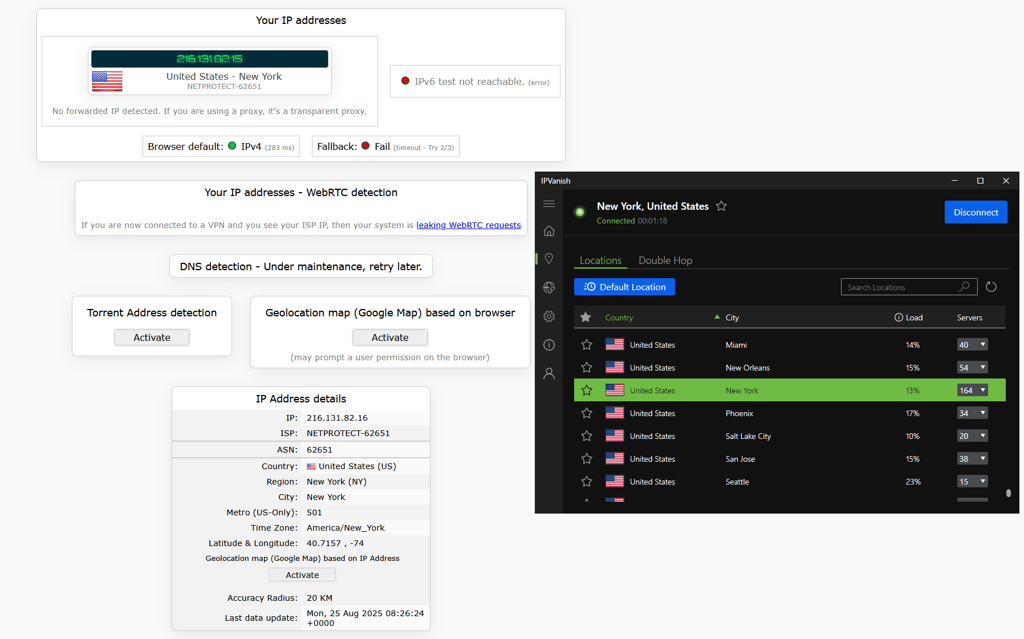
Task: Open the leaking WebRTC requests link
Action: pyautogui.click(x=468, y=225)
